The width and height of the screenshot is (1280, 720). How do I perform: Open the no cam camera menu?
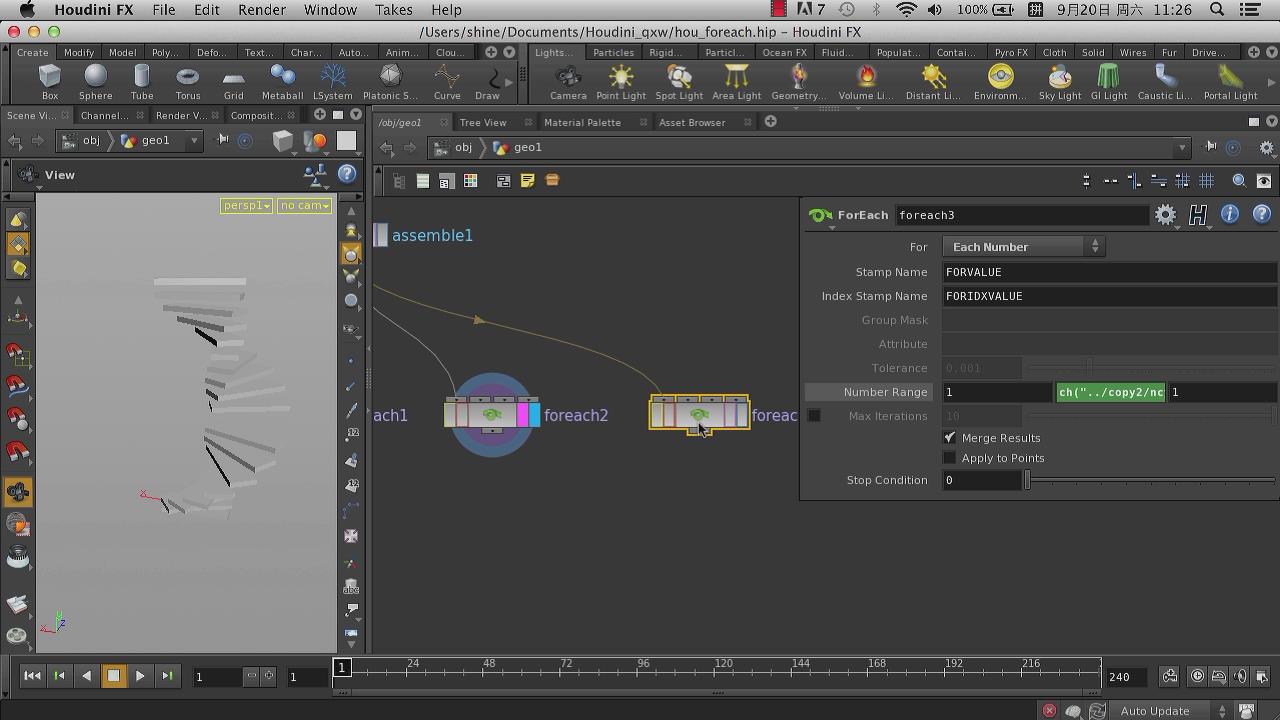click(x=304, y=205)
